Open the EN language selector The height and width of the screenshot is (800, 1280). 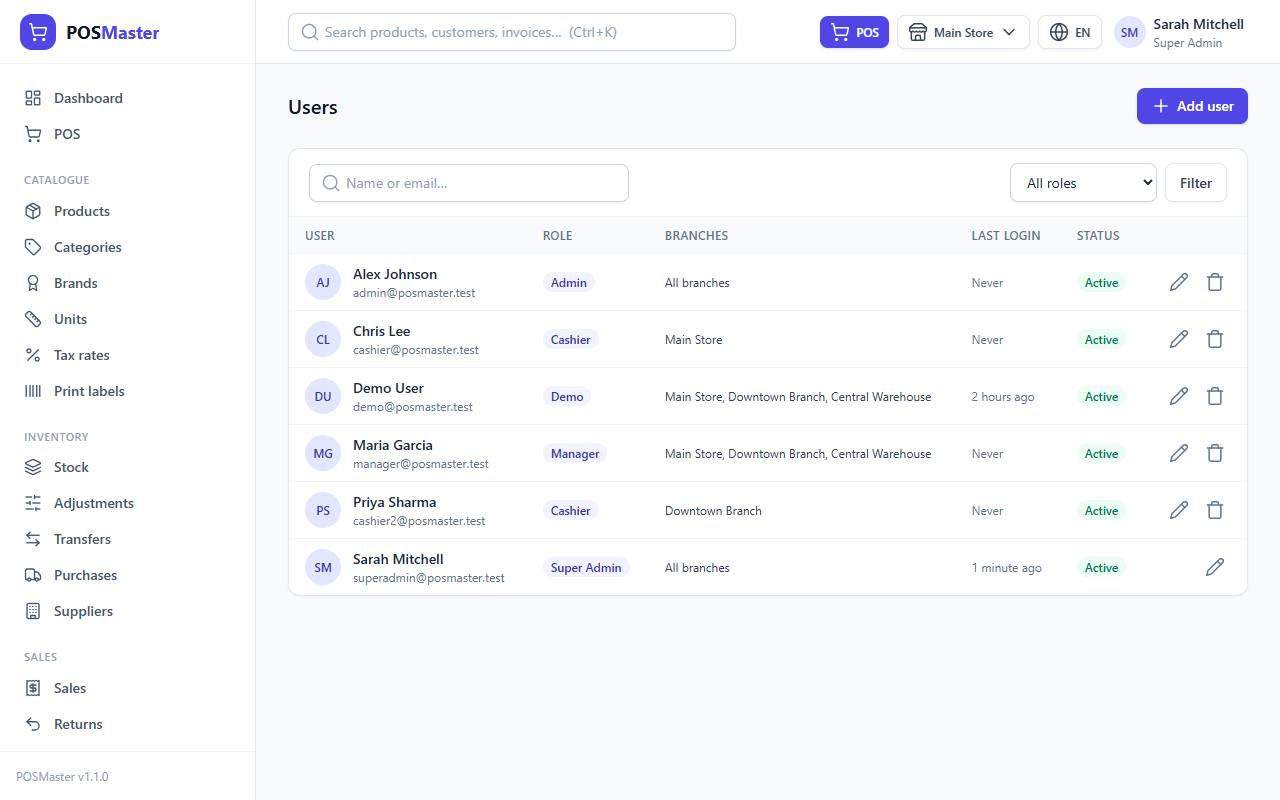click(1070, 32)
